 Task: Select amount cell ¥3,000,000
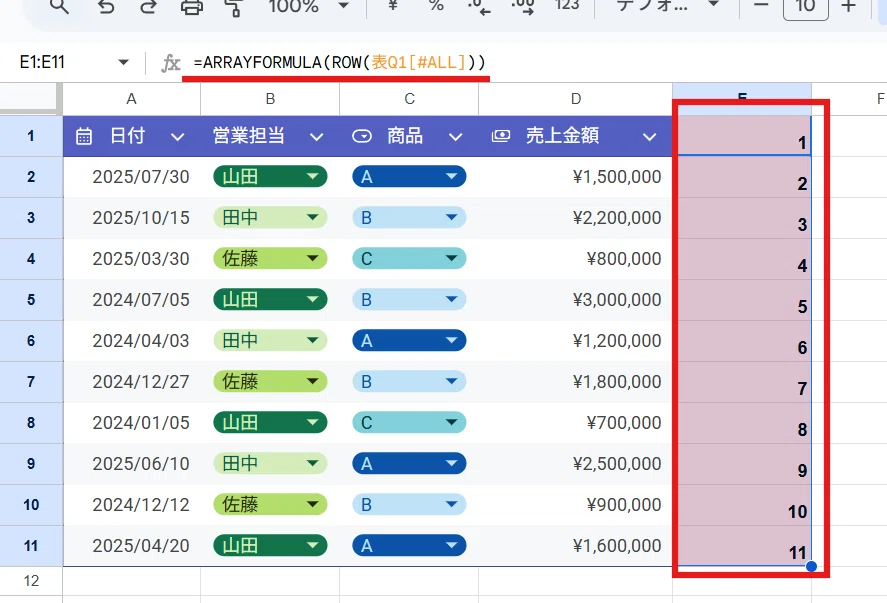[x=576, y=299]
